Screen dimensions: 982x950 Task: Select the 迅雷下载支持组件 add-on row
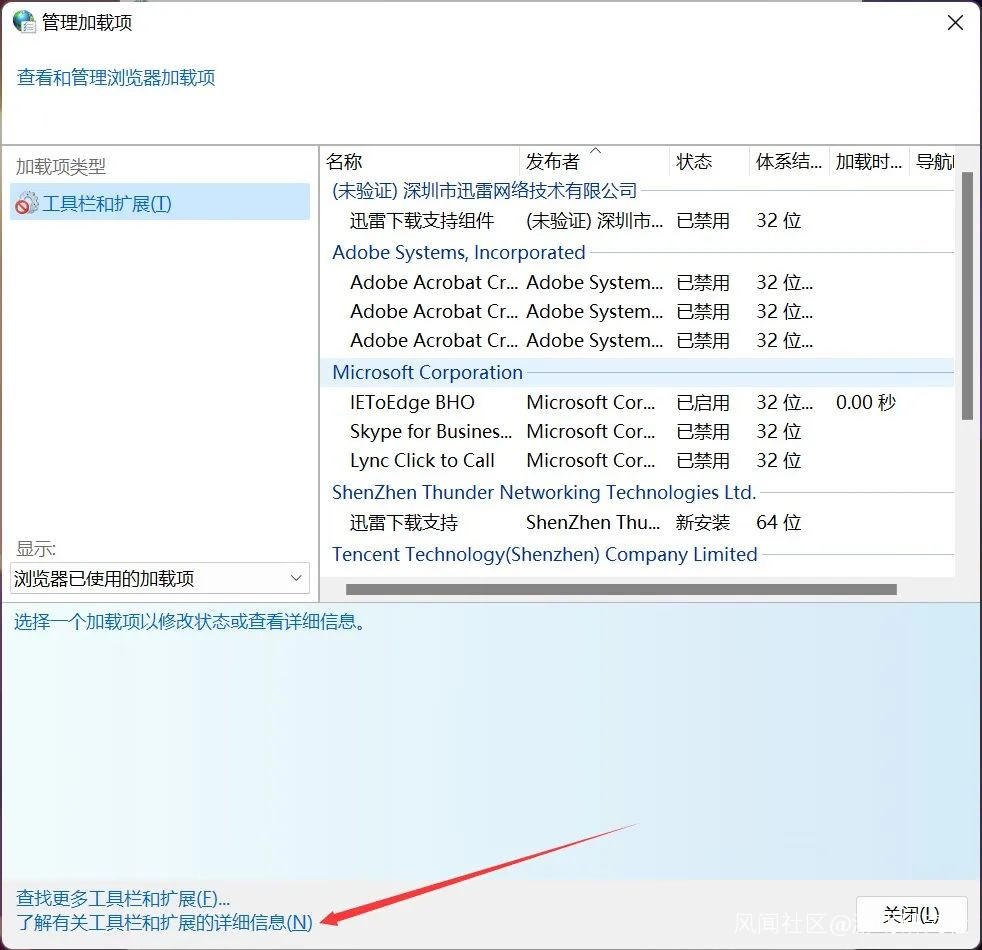[x=637, y=220]
